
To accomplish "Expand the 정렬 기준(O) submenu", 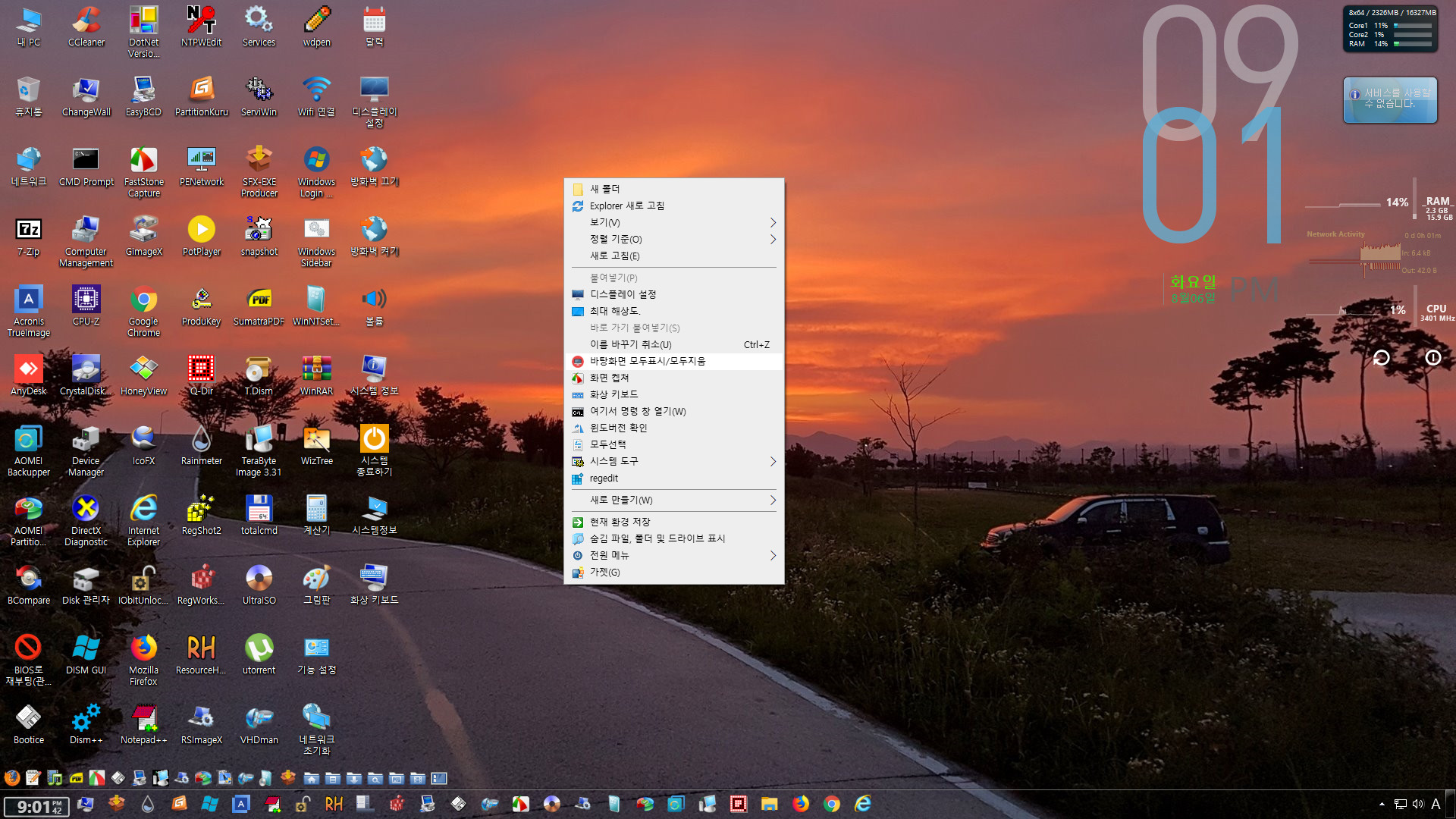I will coord(674,239).
